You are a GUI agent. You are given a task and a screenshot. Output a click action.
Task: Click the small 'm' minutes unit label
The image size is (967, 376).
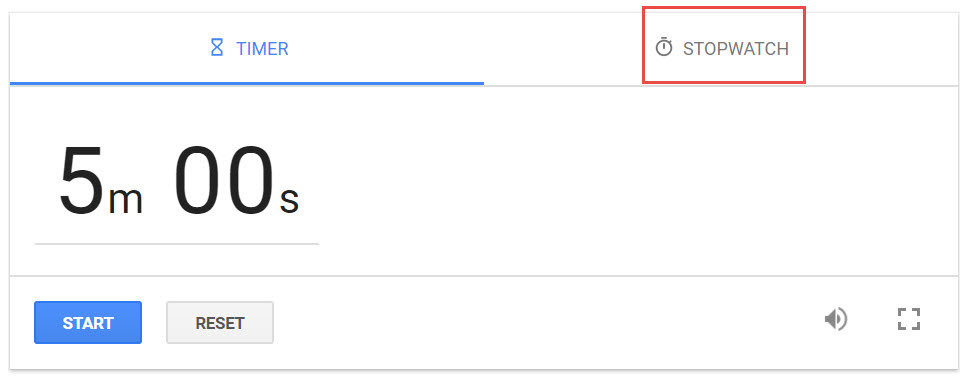(126, 200)
